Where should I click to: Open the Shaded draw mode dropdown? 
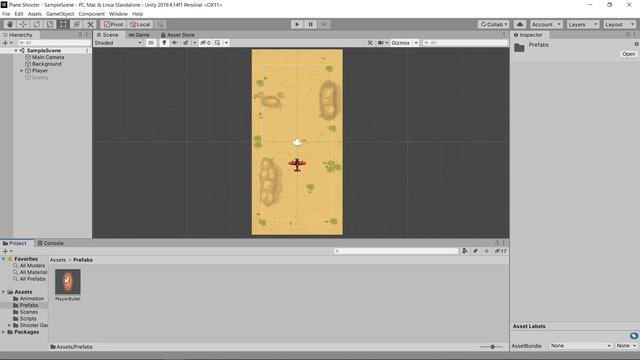point(118,43)
